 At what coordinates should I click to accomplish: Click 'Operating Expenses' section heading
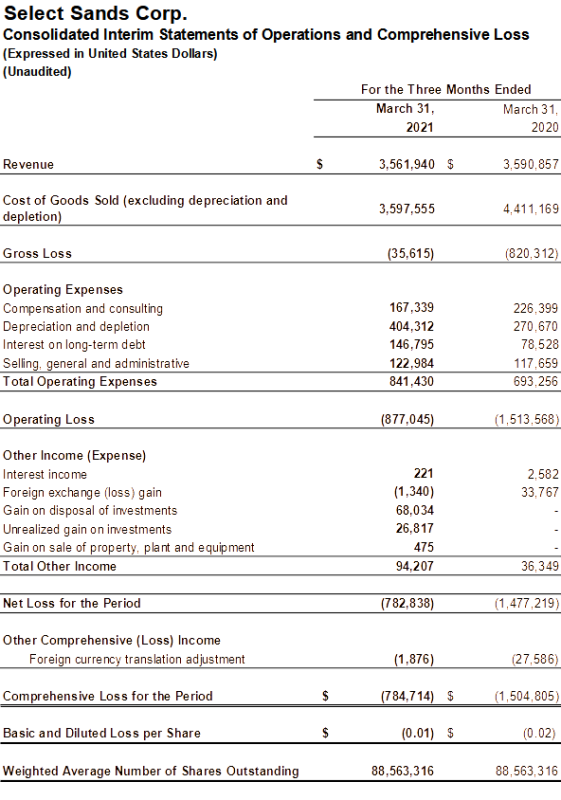63,290
